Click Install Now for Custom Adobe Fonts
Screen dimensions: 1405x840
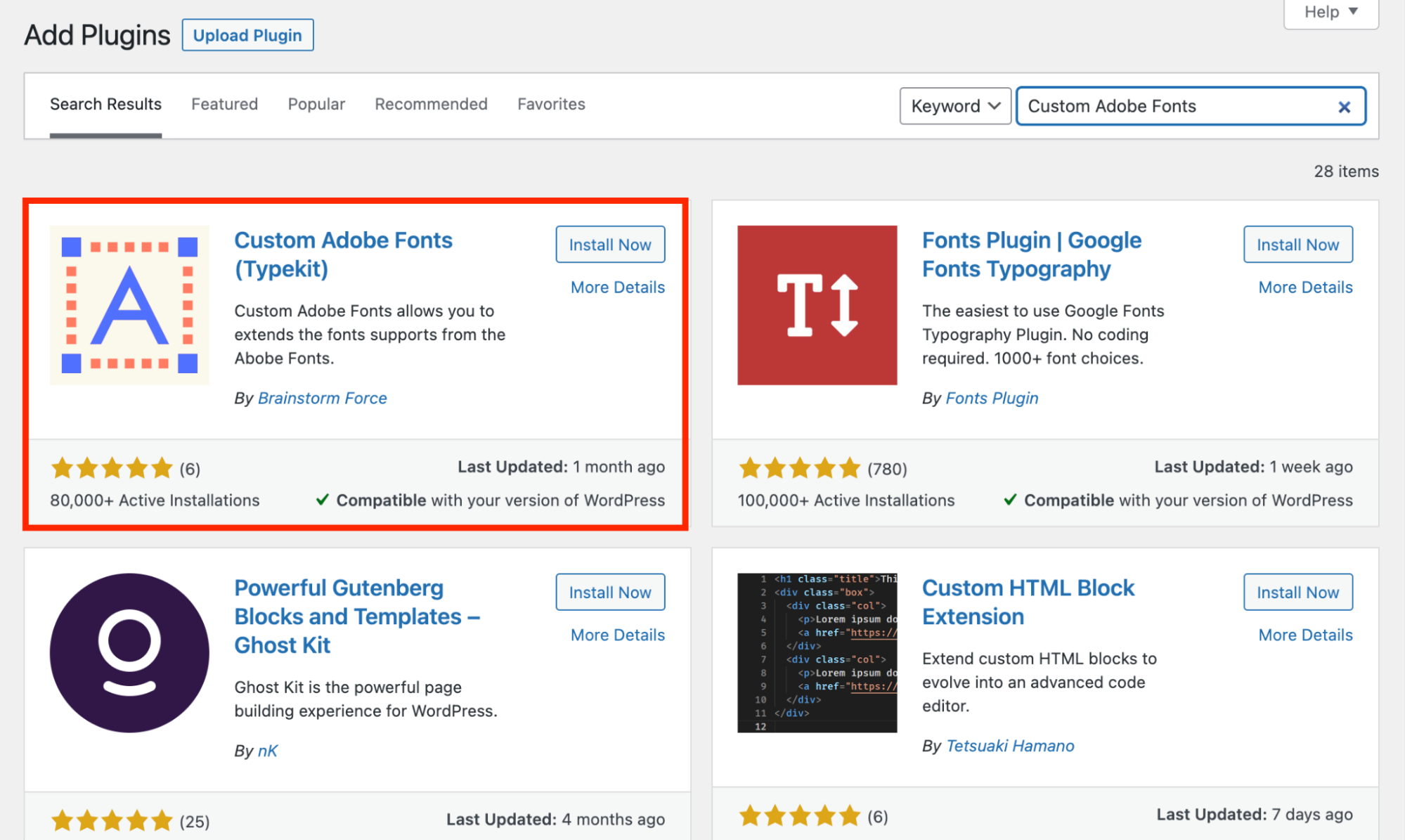click(610, 244)
